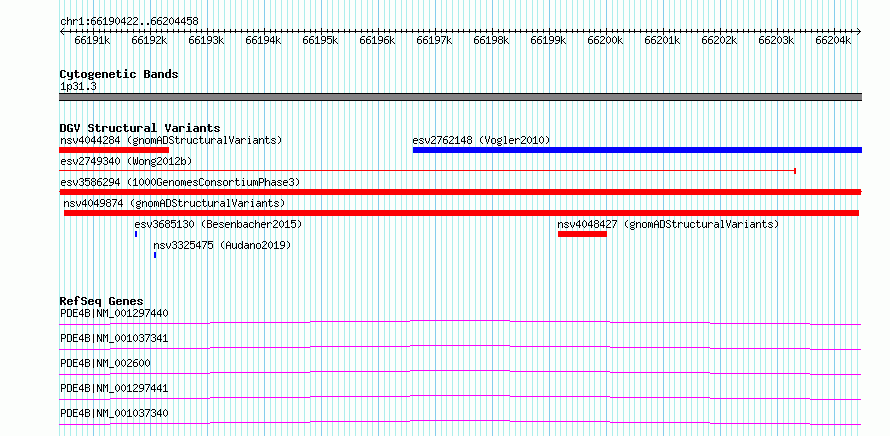The image size is (890, 436).
Task: Click the 66193k ruler tick label
Action: tap(207, 41)
